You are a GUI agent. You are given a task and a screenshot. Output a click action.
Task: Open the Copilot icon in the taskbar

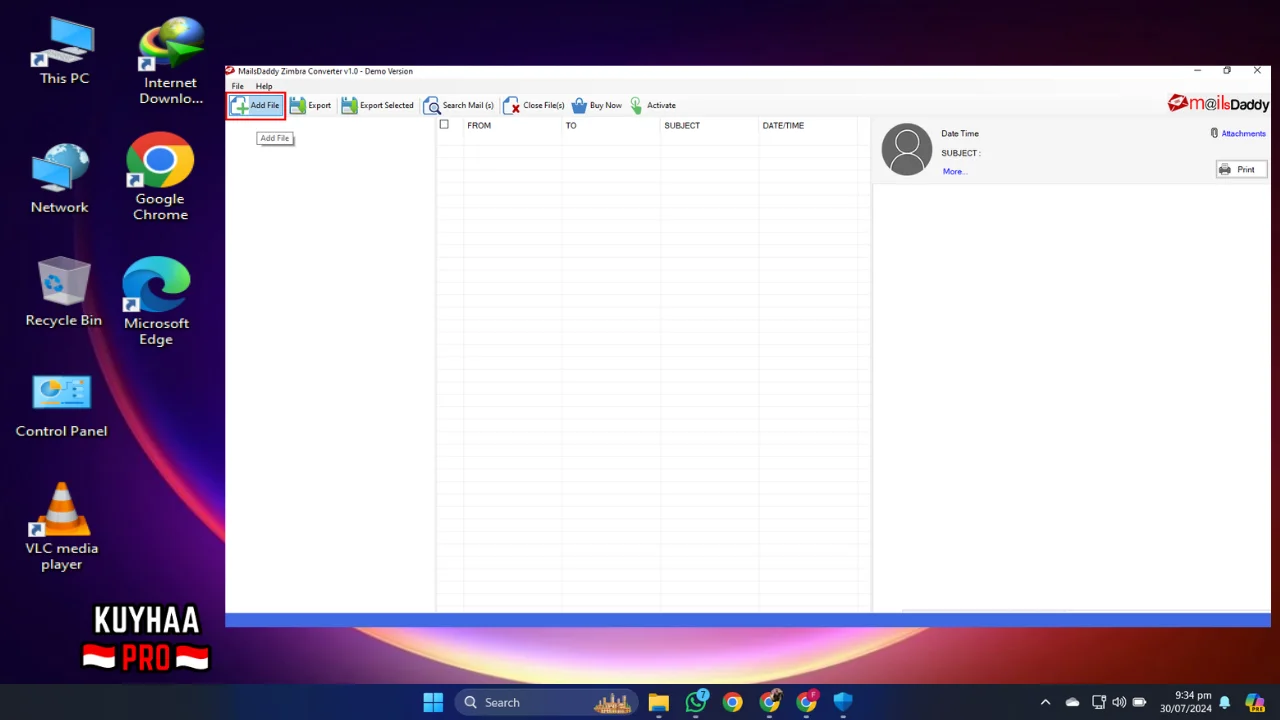click(x=1254, y=703)
